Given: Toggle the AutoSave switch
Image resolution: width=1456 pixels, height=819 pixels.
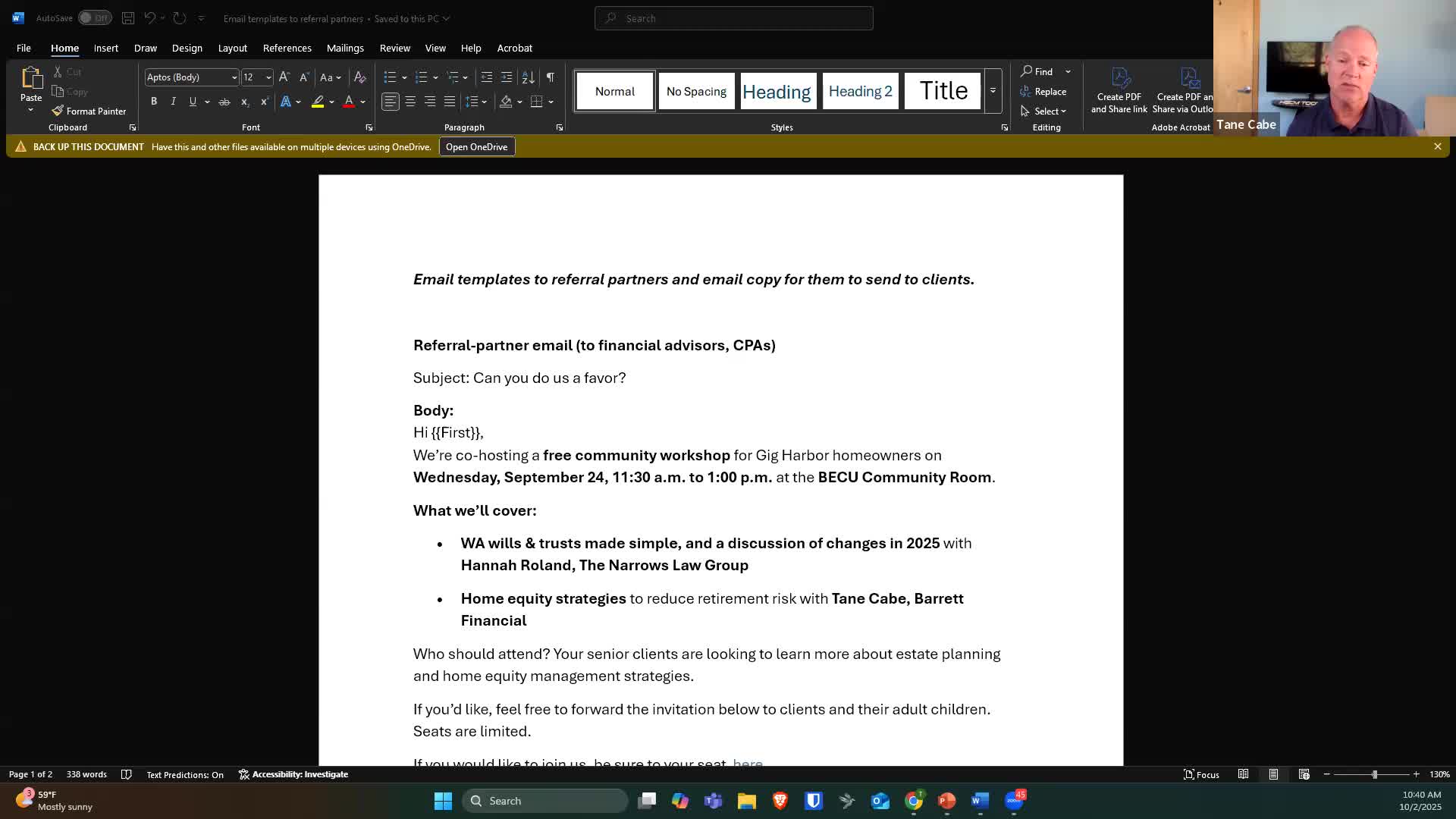Looking at the screenshot, I should tap(95, 18).
